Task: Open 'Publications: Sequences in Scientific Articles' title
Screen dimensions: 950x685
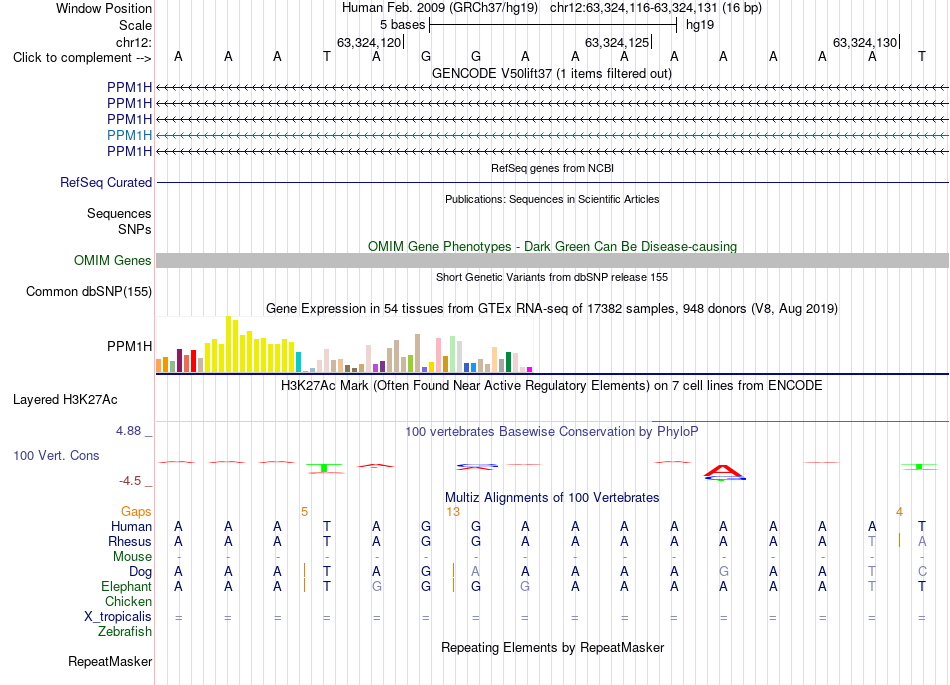Action: (x=552, y=199)
